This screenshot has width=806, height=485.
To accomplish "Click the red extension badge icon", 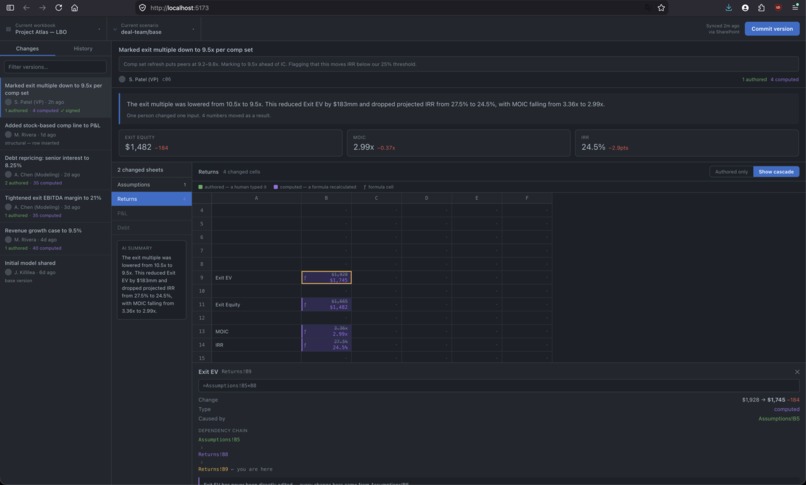I will (778, 8).
